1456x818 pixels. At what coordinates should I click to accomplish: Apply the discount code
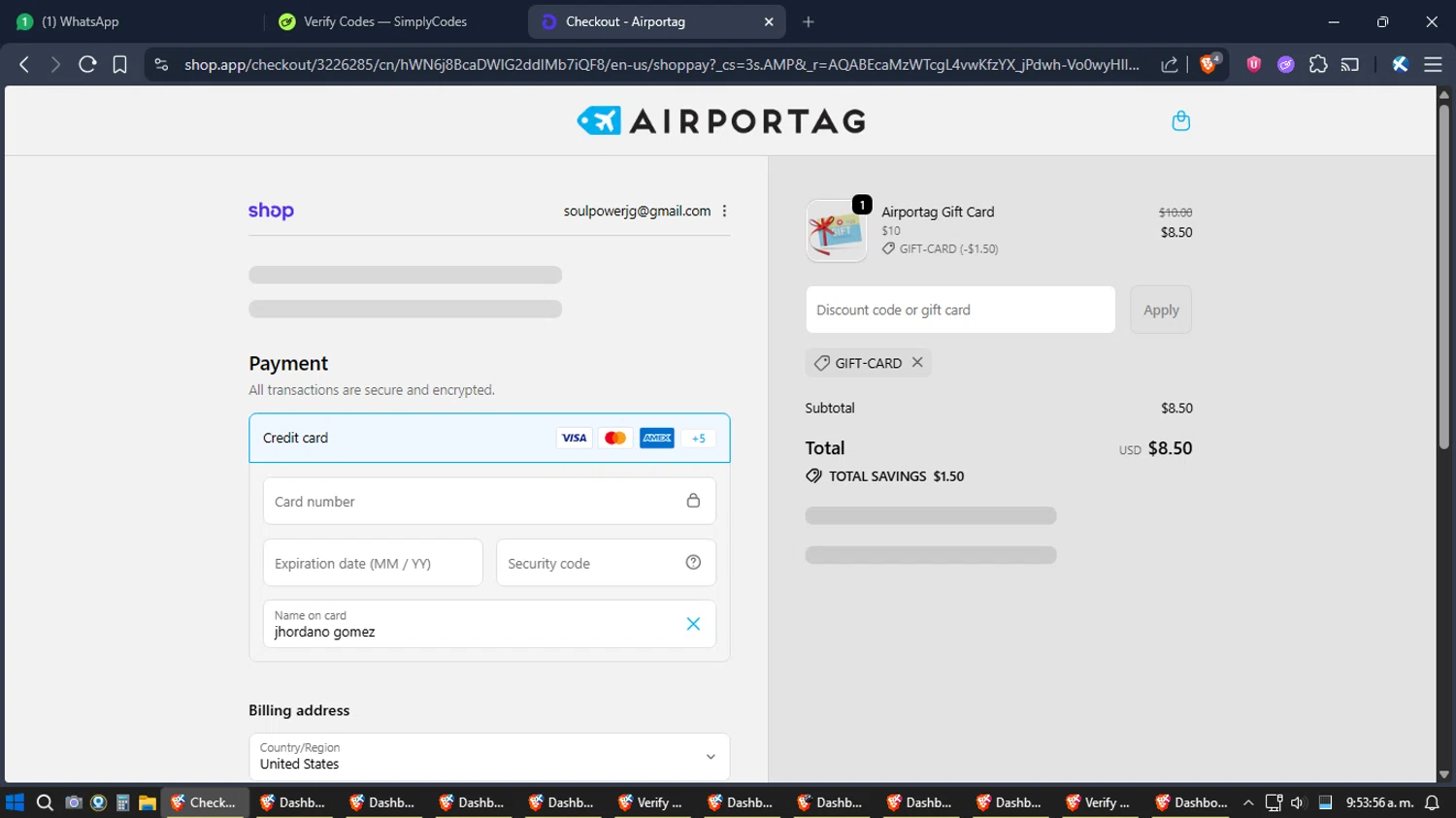(1161, 310)
